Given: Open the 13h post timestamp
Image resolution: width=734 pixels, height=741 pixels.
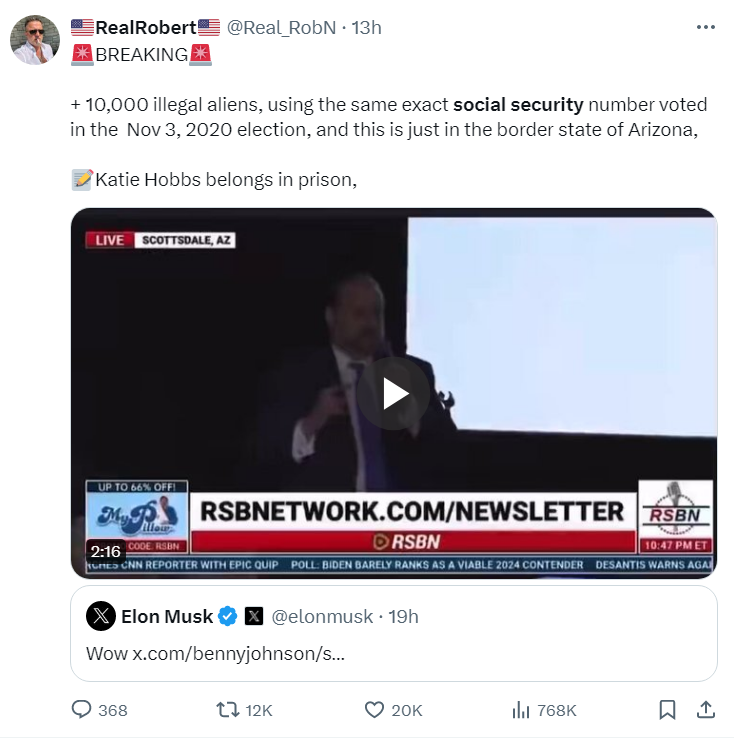Looking at the screenshot, I should pos(366,27).
